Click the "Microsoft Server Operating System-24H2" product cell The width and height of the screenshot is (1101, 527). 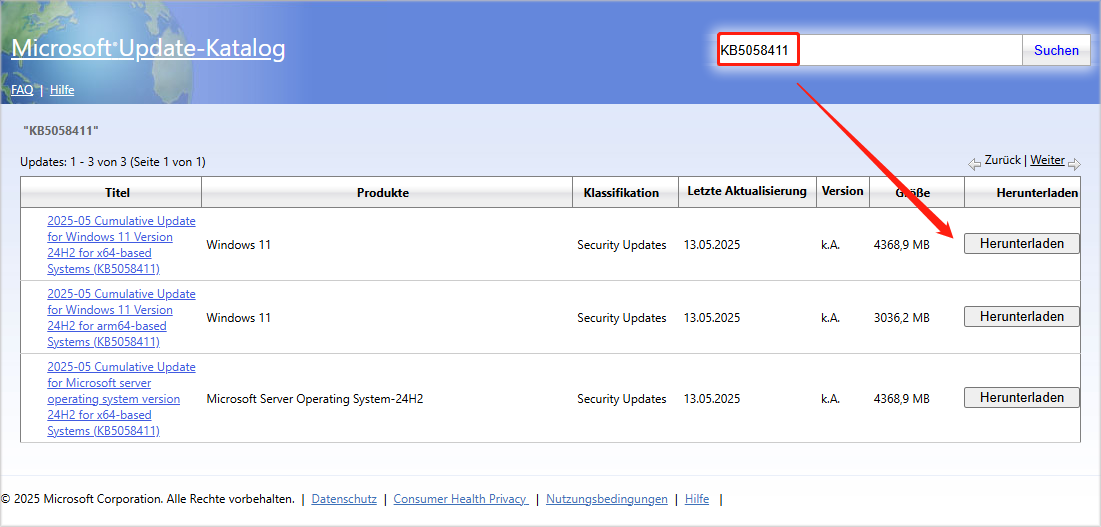(315, 399)
